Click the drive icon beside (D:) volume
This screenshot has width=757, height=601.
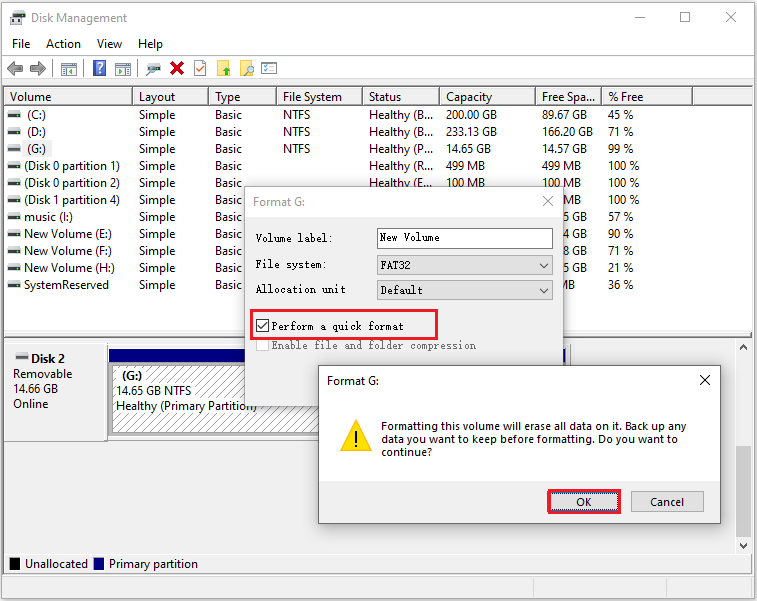click(x=14, y=132)
